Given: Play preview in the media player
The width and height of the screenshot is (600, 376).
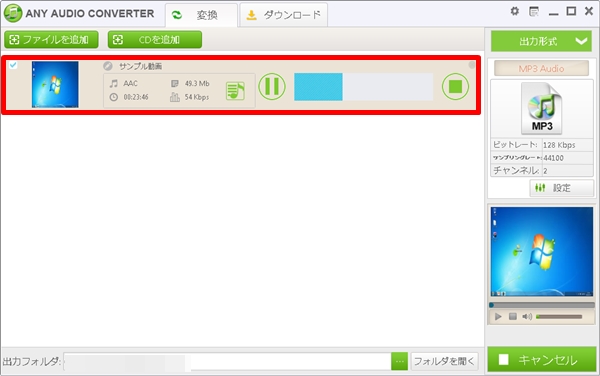Looking at the screenshot, I should [498, 316].
